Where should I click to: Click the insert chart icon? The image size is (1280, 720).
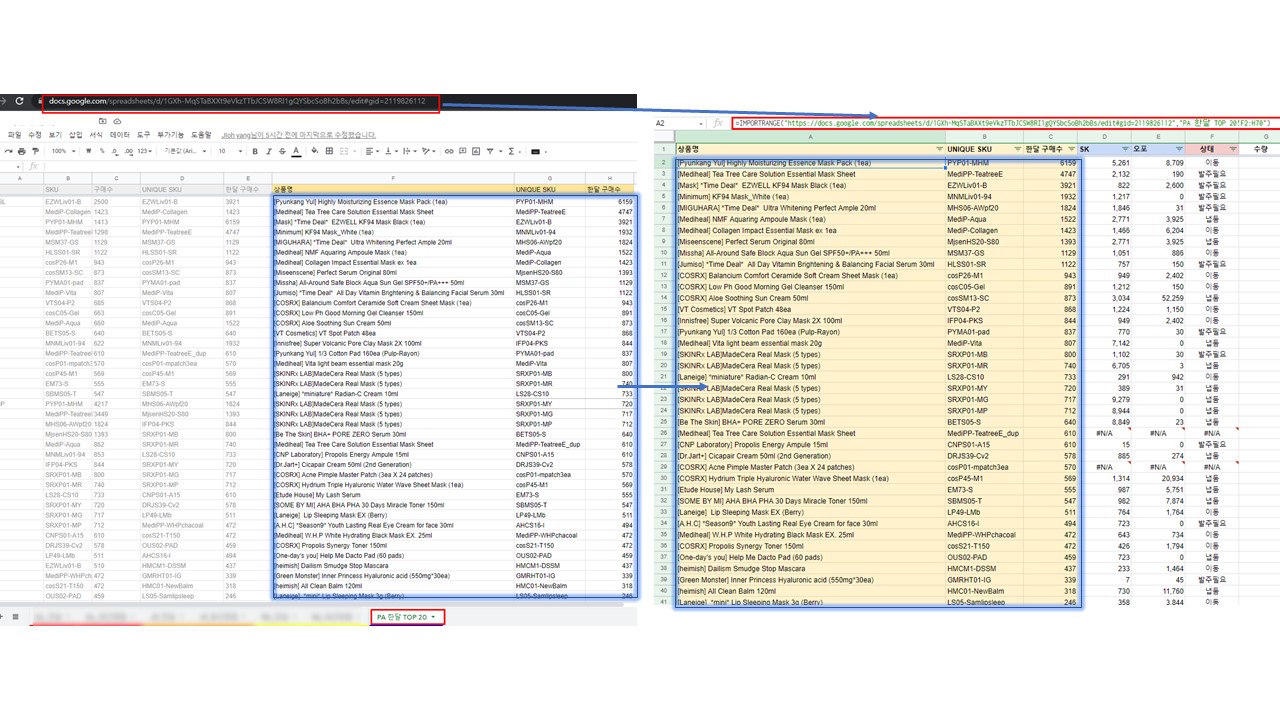[476, 151]
